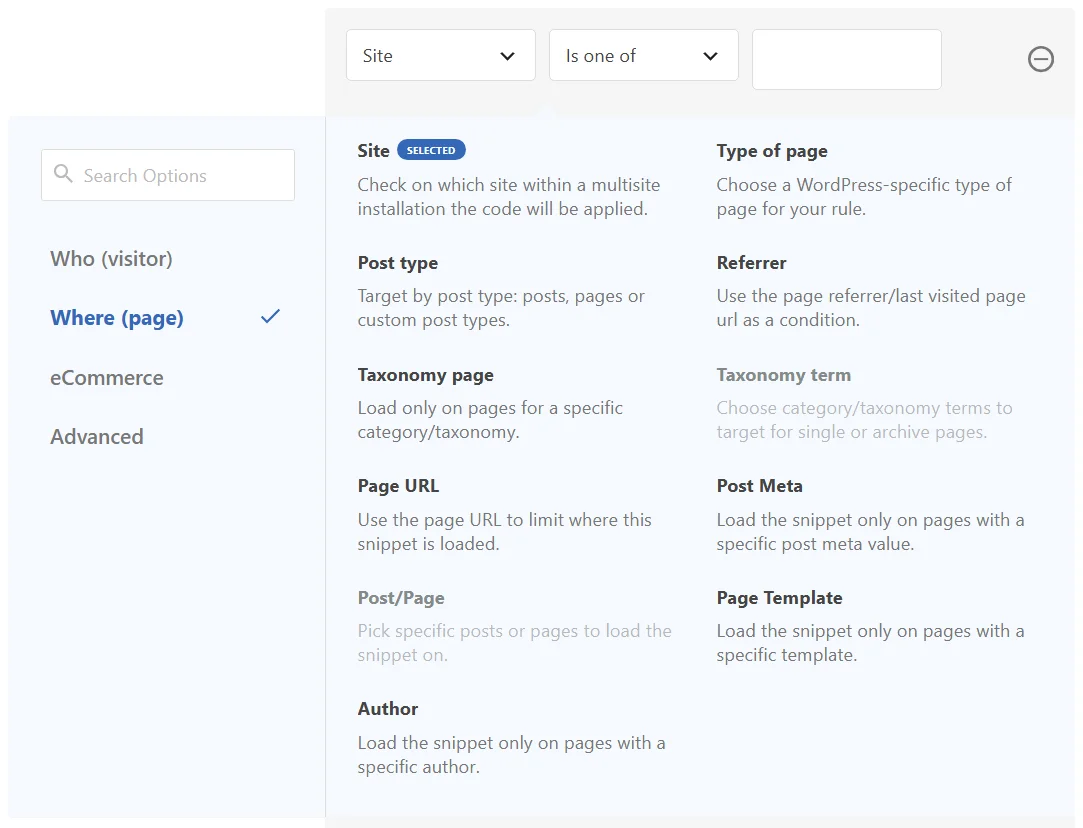Image resolution: width=1083 pixels, height=828 pixels.
Task: Click the SELECTED badge next to Site
Action: pos(431,150)
